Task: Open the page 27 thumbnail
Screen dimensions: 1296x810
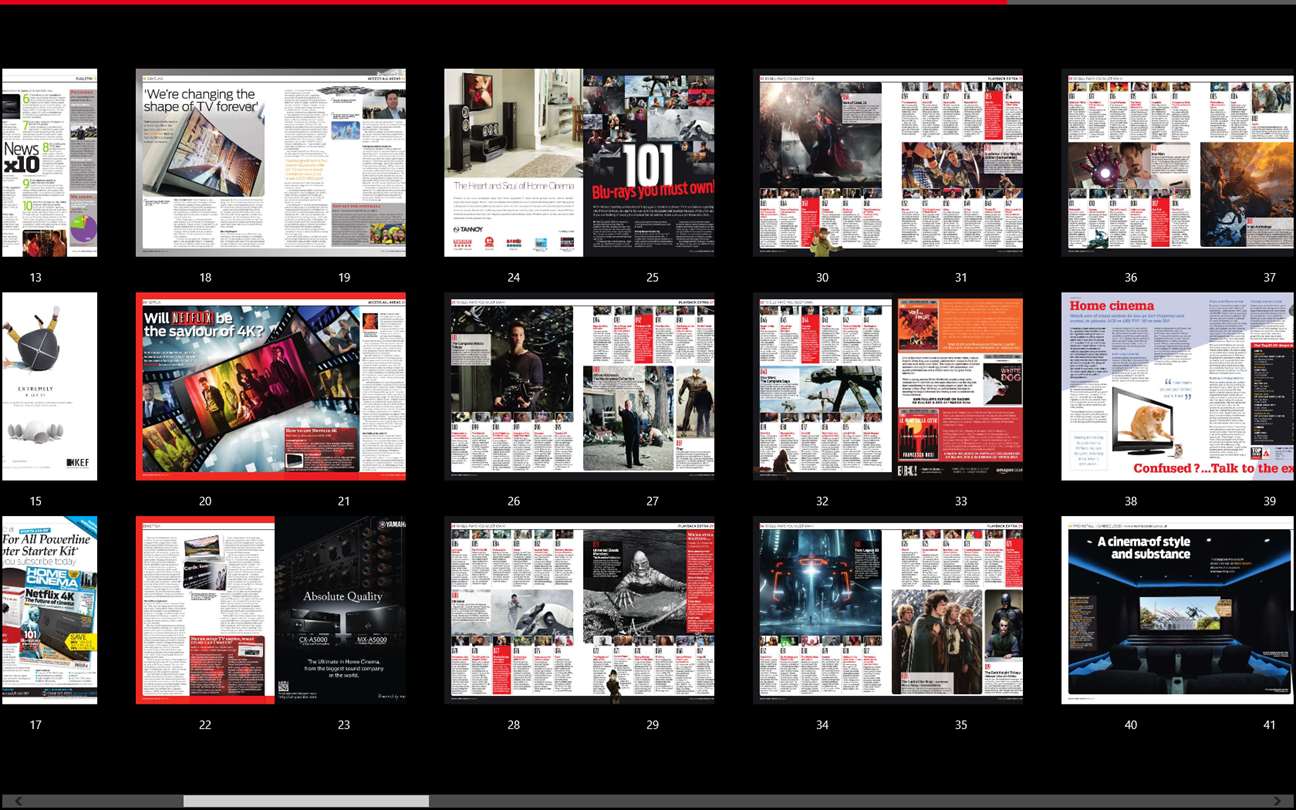Action: click(648, 386)
